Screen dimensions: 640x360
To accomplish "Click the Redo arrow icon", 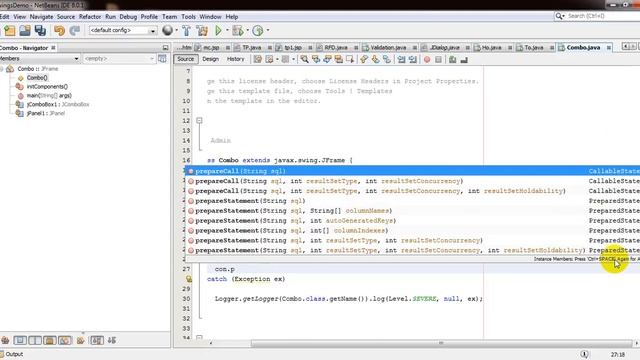I will (x=75, y=31).
